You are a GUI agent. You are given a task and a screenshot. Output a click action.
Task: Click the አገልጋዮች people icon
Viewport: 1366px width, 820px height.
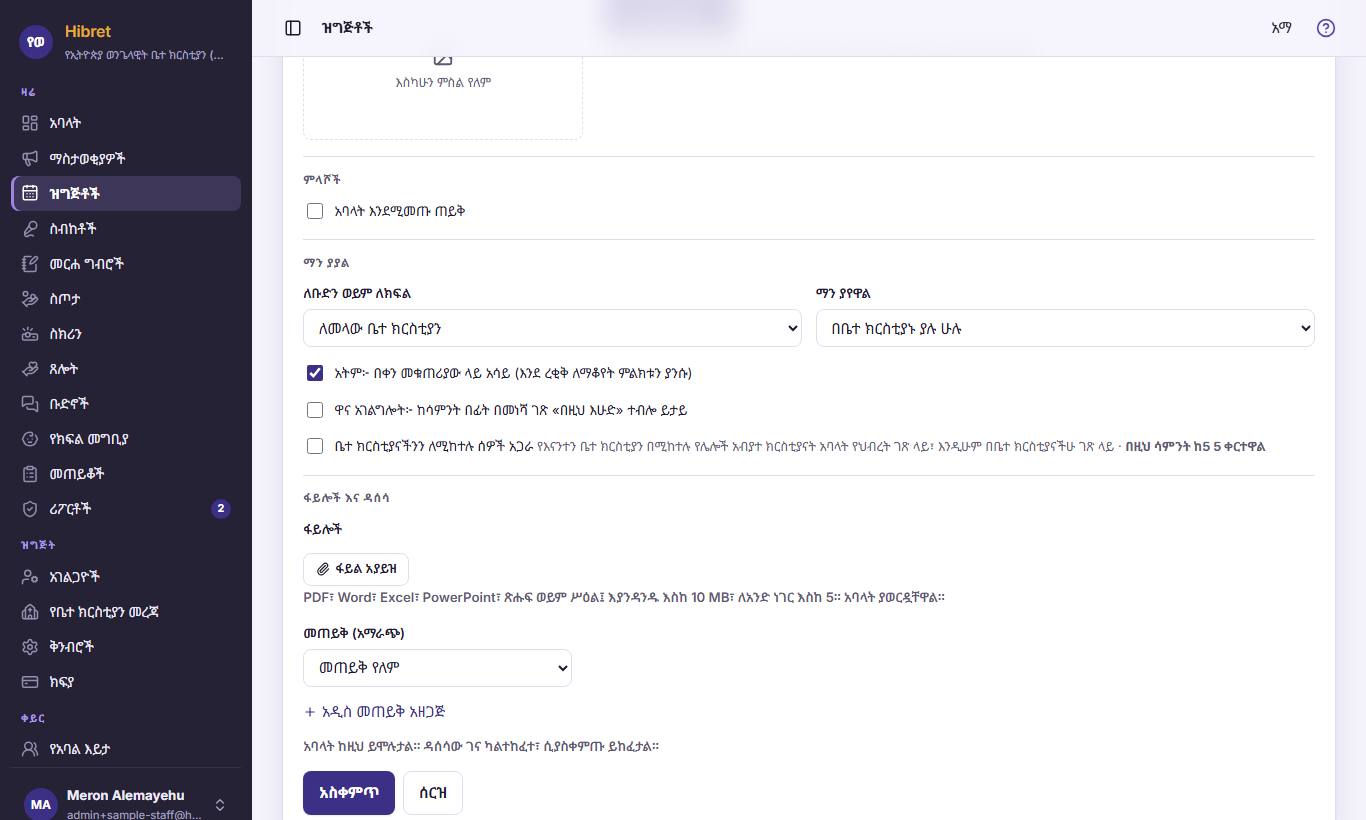coord(30,577)
